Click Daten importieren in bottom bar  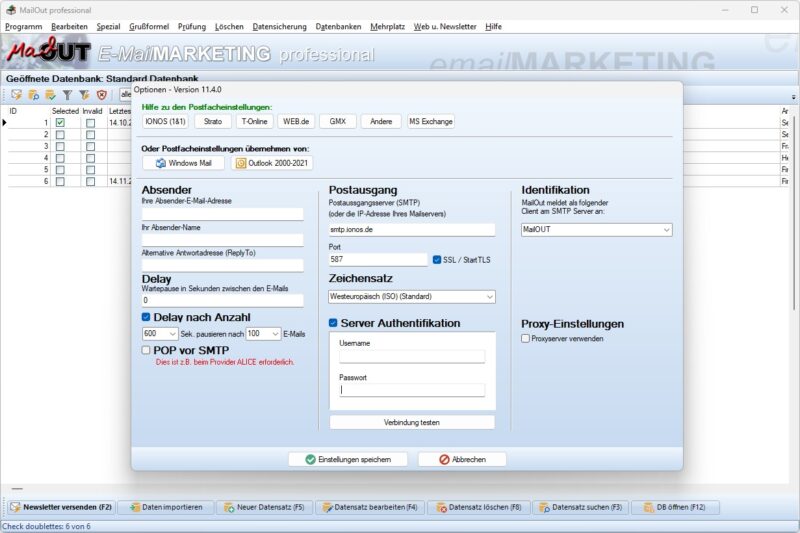pos(166,507)
